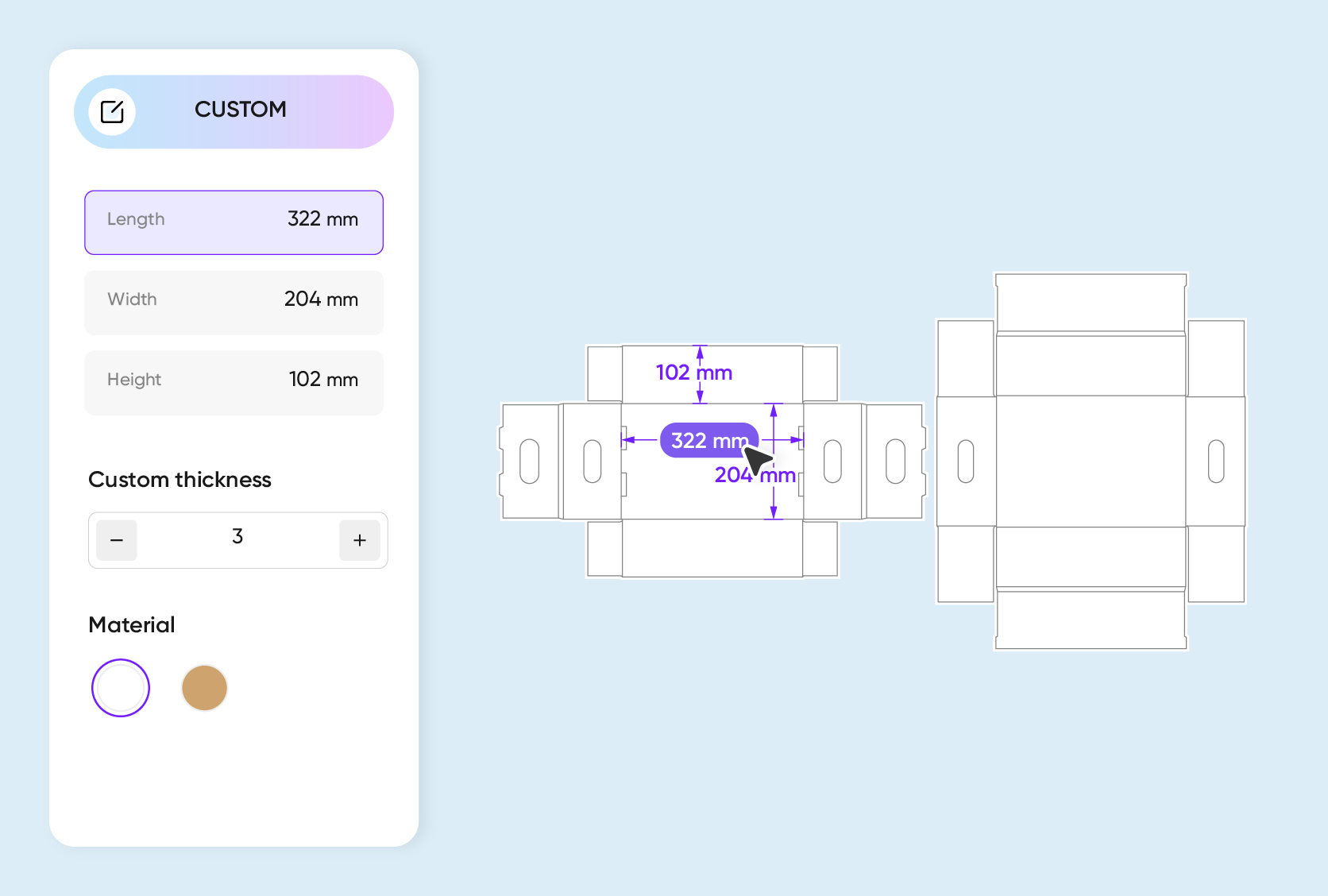Select the Height 102 mm field
1328x896 pixels.
tap(234, 383)
